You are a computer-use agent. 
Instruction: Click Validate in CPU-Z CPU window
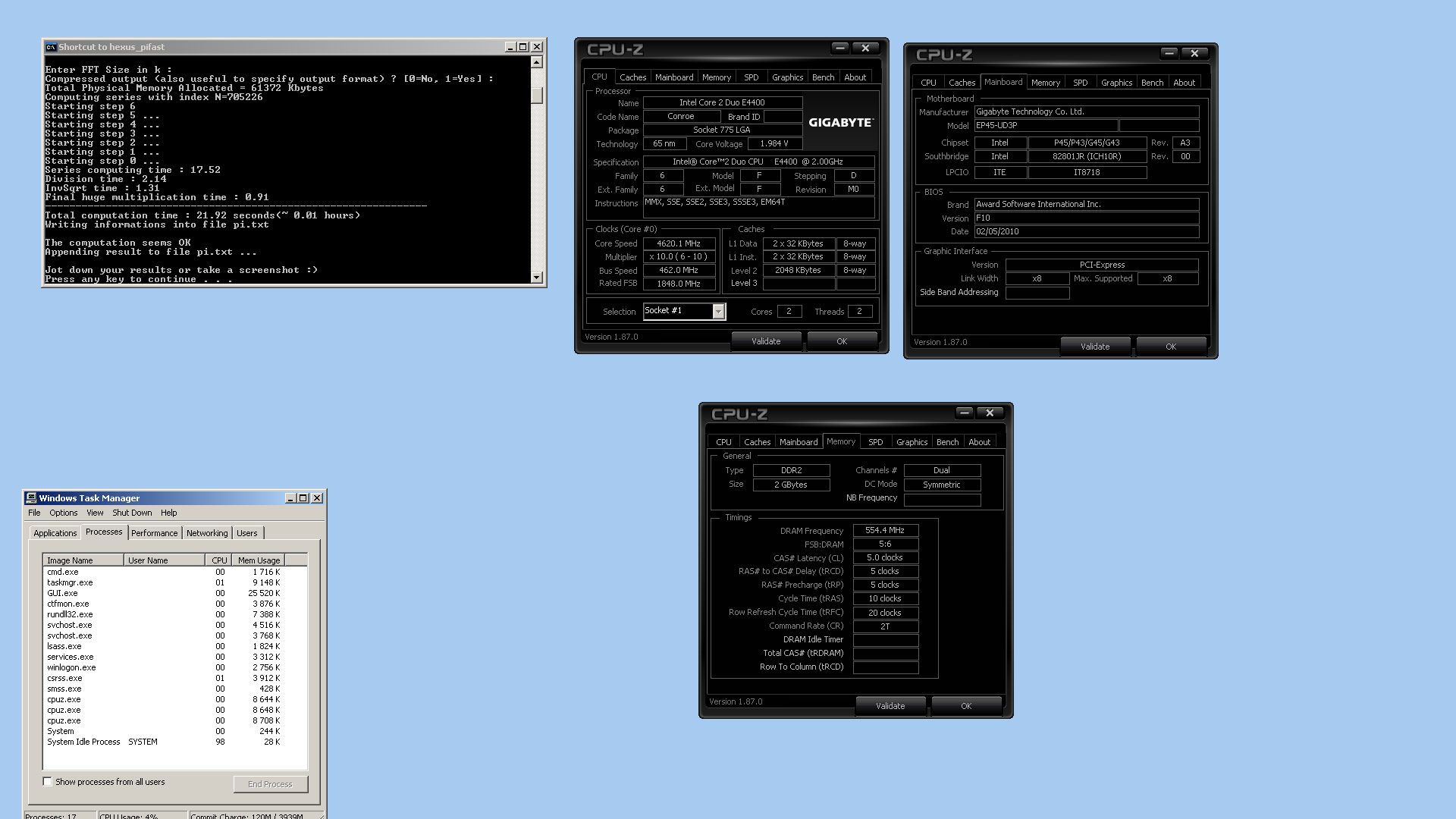766,341
